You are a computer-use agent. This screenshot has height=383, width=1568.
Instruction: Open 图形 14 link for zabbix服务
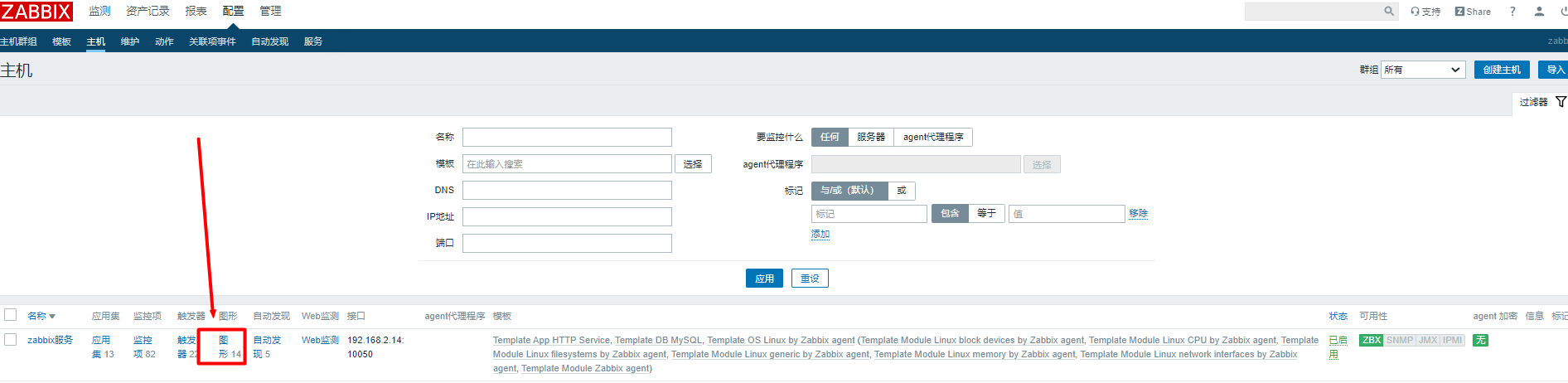230,347
